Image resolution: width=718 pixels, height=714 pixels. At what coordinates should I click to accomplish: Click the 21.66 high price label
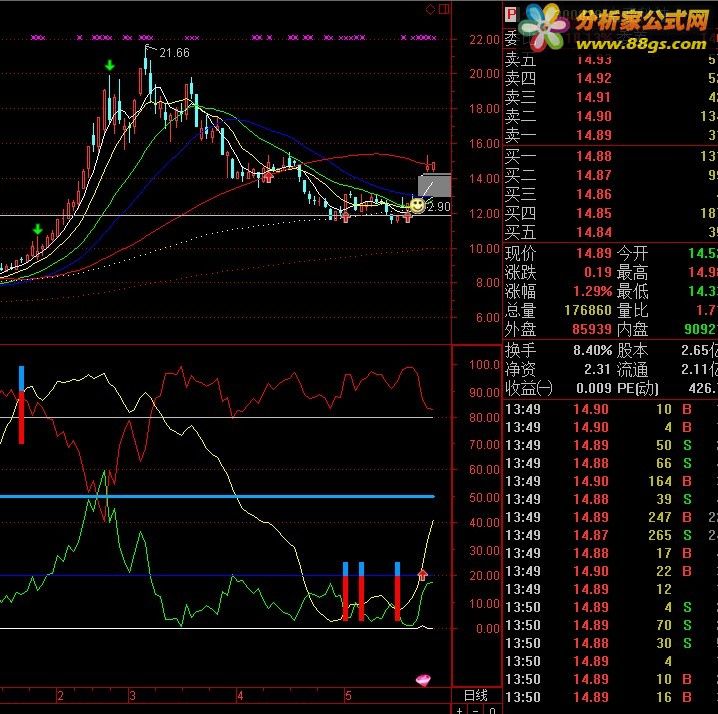coord(174,53)
